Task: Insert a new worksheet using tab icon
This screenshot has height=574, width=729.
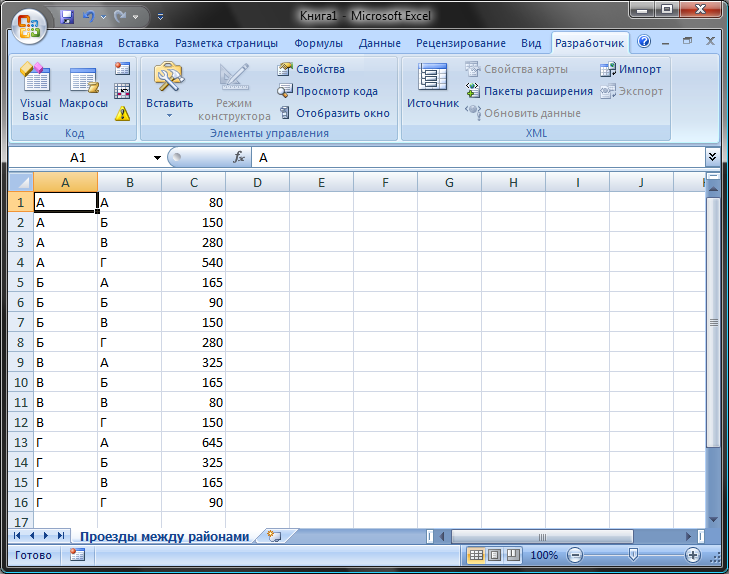Action: pyautogui.click(x=274, y=536)
